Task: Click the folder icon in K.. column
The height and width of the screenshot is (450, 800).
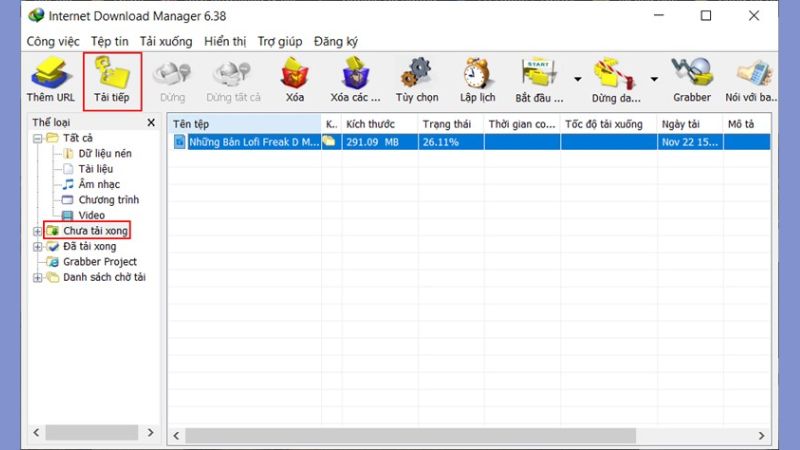Action: coord(329,141)
